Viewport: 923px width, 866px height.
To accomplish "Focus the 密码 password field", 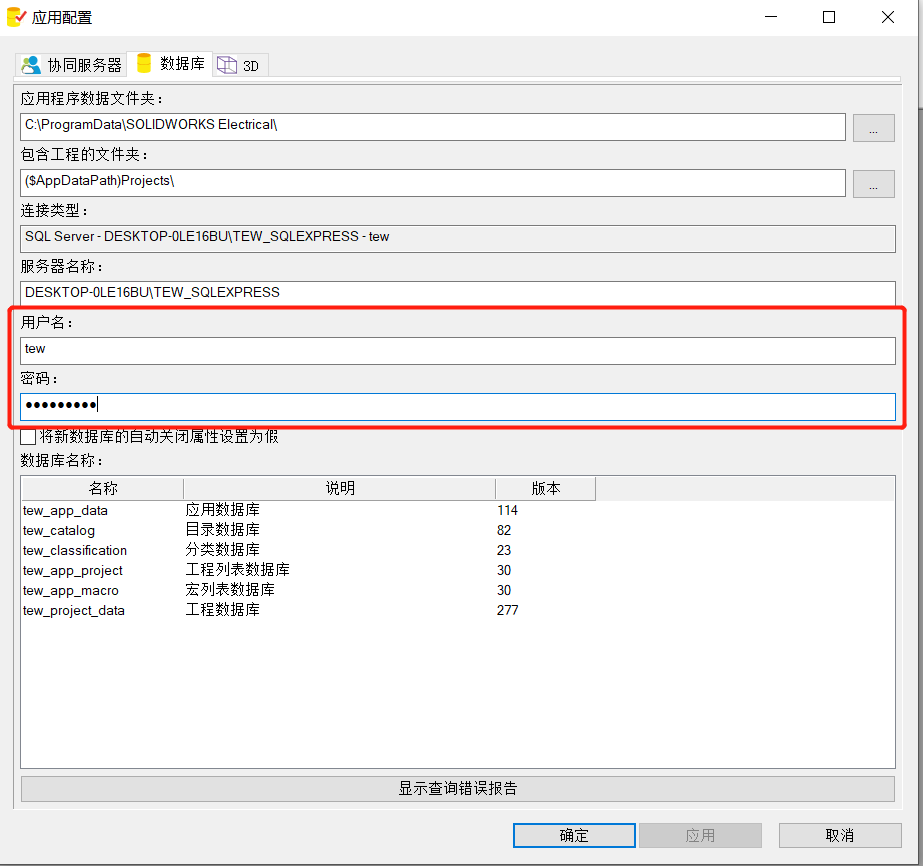I will coord(458,407).
